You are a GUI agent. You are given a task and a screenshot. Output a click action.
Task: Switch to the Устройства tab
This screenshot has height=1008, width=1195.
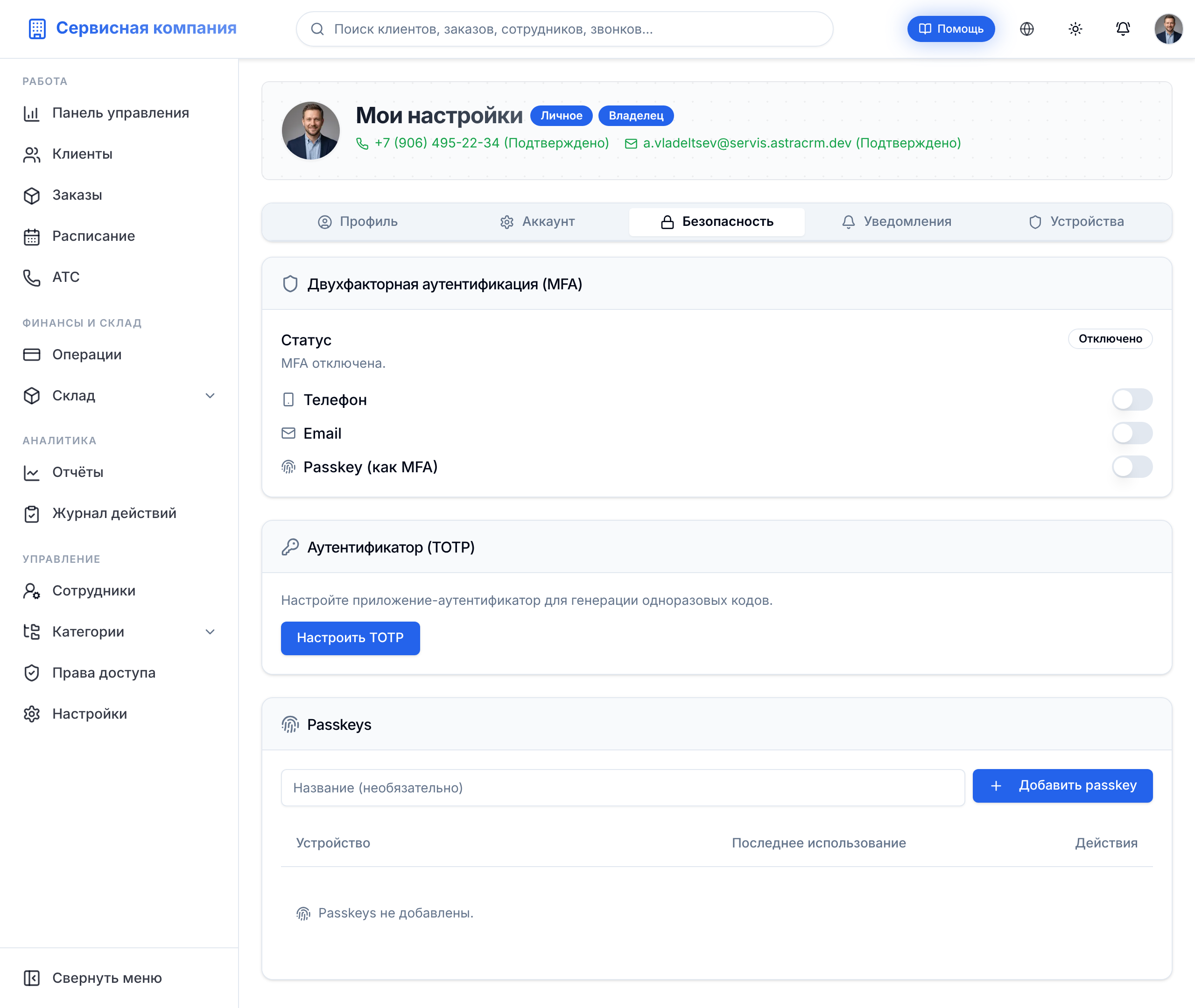[x=1075, y=222]
